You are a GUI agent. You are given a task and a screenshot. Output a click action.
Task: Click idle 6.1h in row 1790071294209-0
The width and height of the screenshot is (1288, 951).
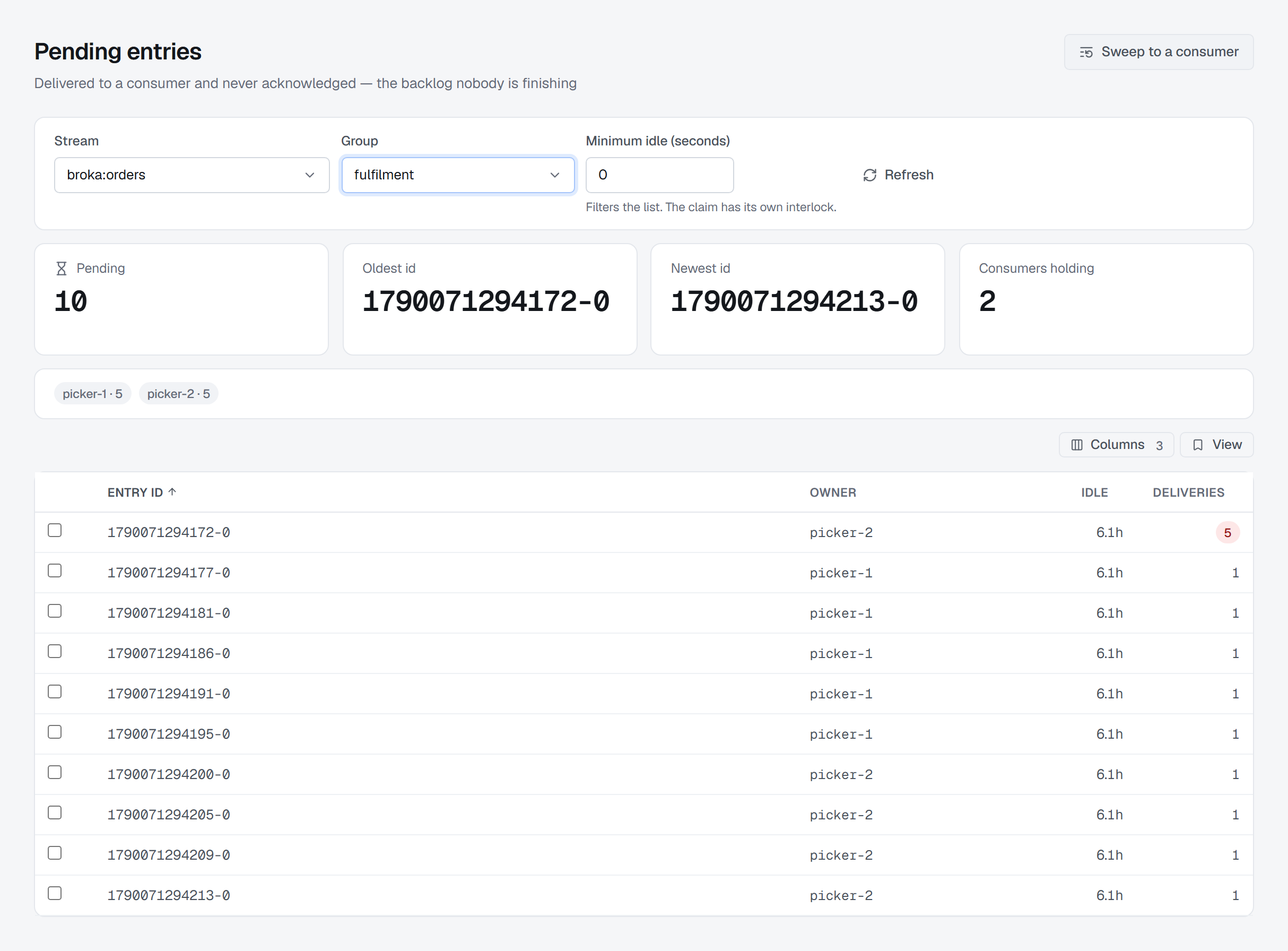coord(1110,855)
